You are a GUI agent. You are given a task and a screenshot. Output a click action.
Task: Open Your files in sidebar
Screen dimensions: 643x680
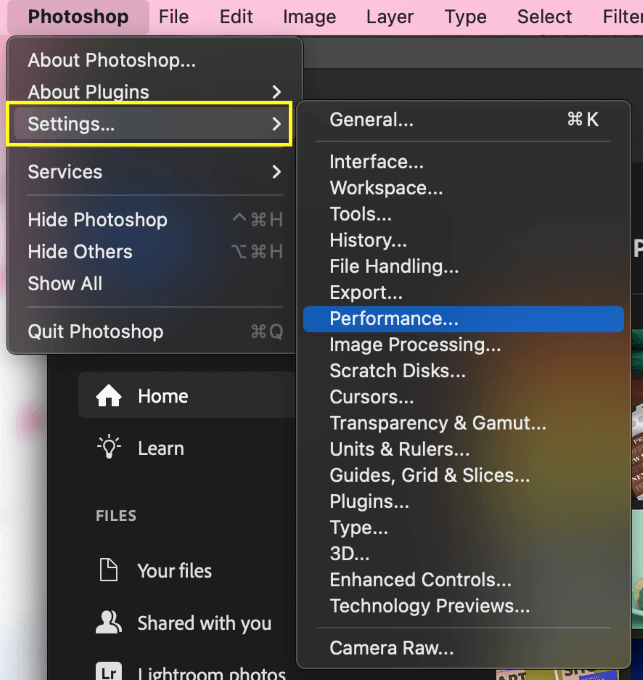pyautogui.click(x=174, y=571)
